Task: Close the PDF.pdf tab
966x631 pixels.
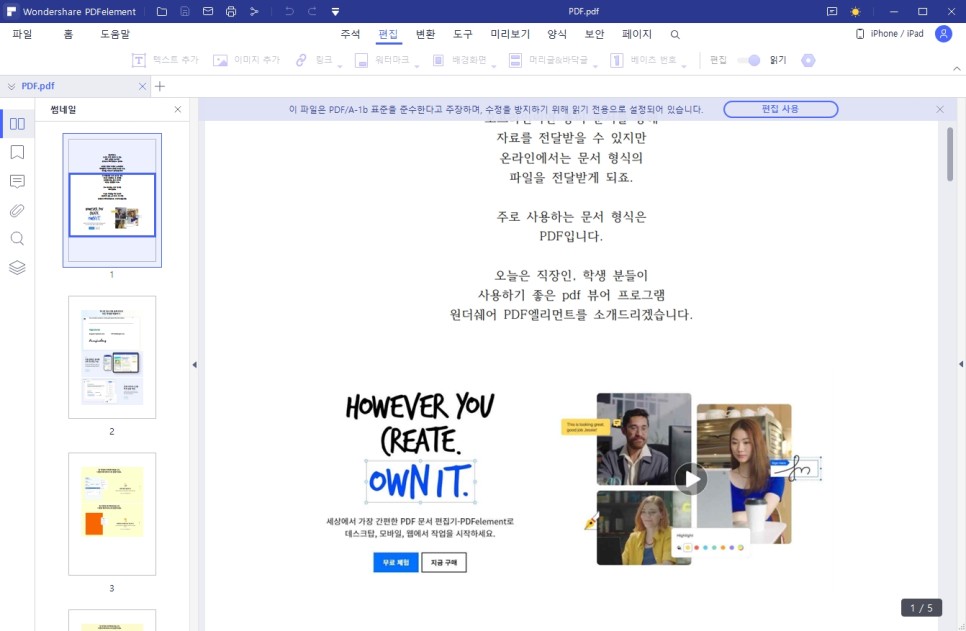Action: click(142, 86)
